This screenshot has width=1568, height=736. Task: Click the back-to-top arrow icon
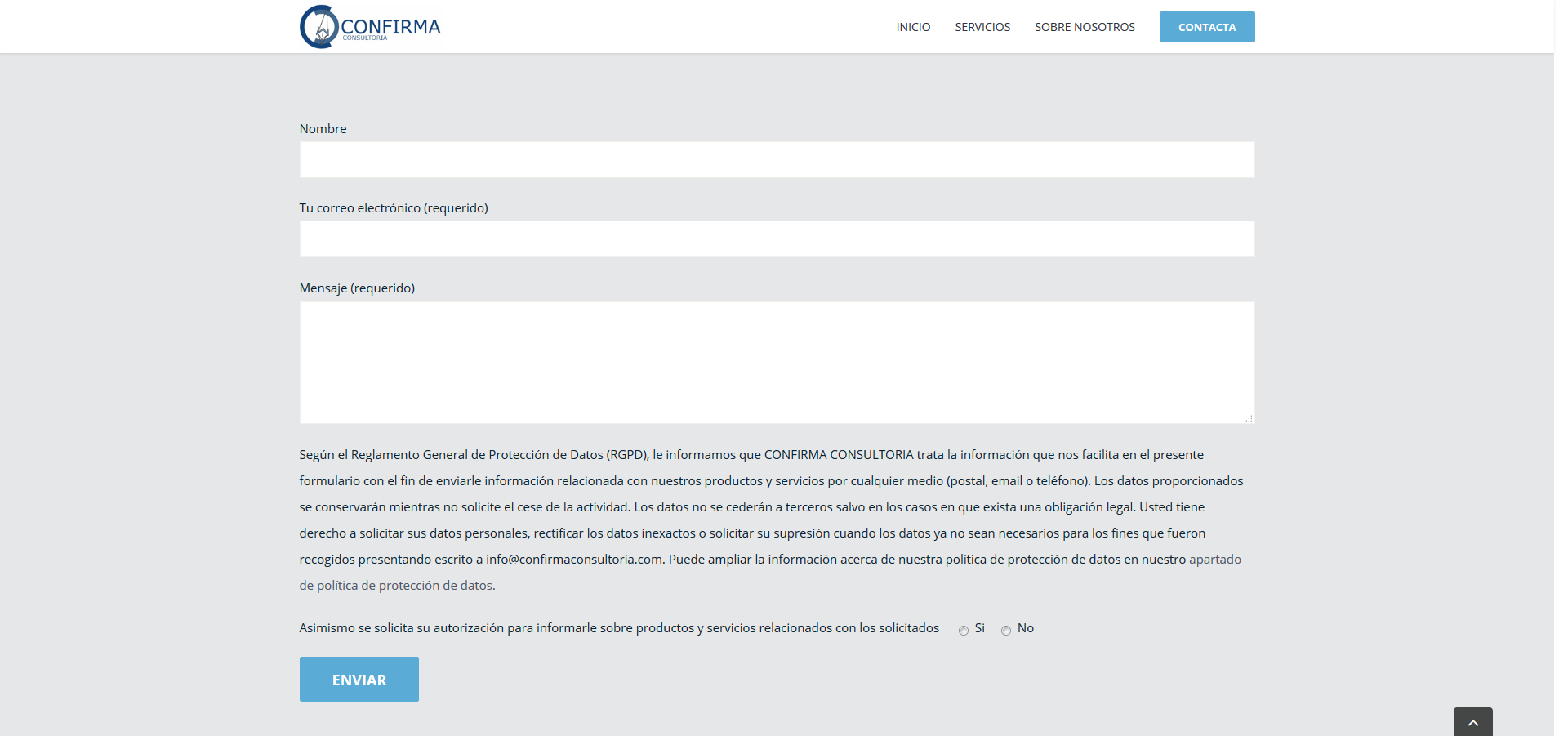(1473, 722)
